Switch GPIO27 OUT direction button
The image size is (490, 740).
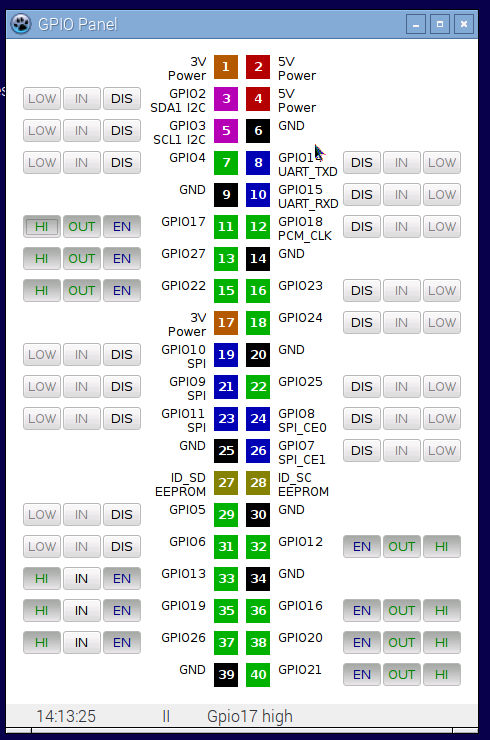(82, 259)
